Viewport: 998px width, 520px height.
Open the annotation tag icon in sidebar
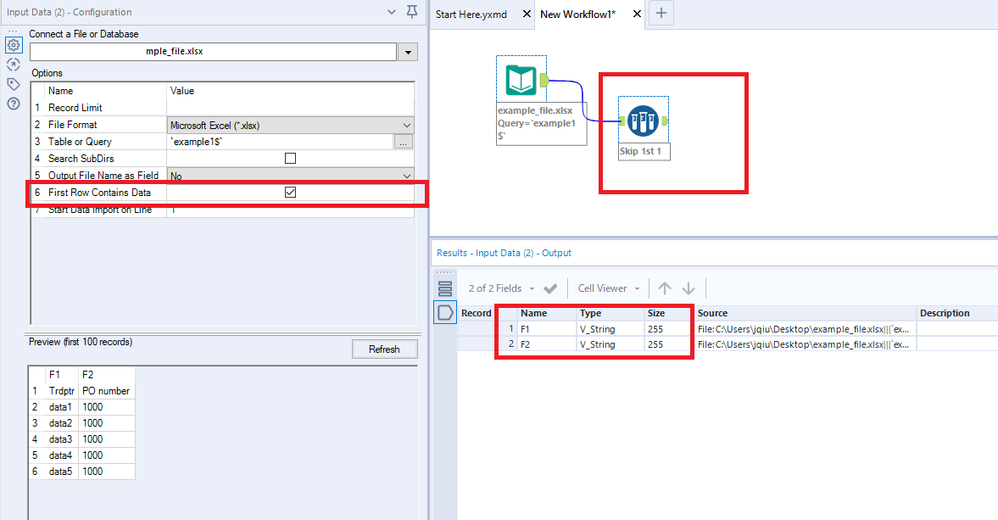click(x=13, y=84)
